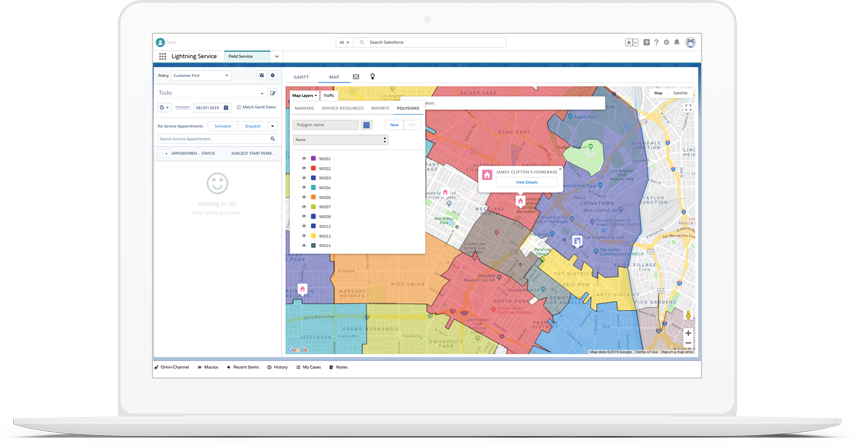Open the Setup gear icon

click(x=666, y=42)
